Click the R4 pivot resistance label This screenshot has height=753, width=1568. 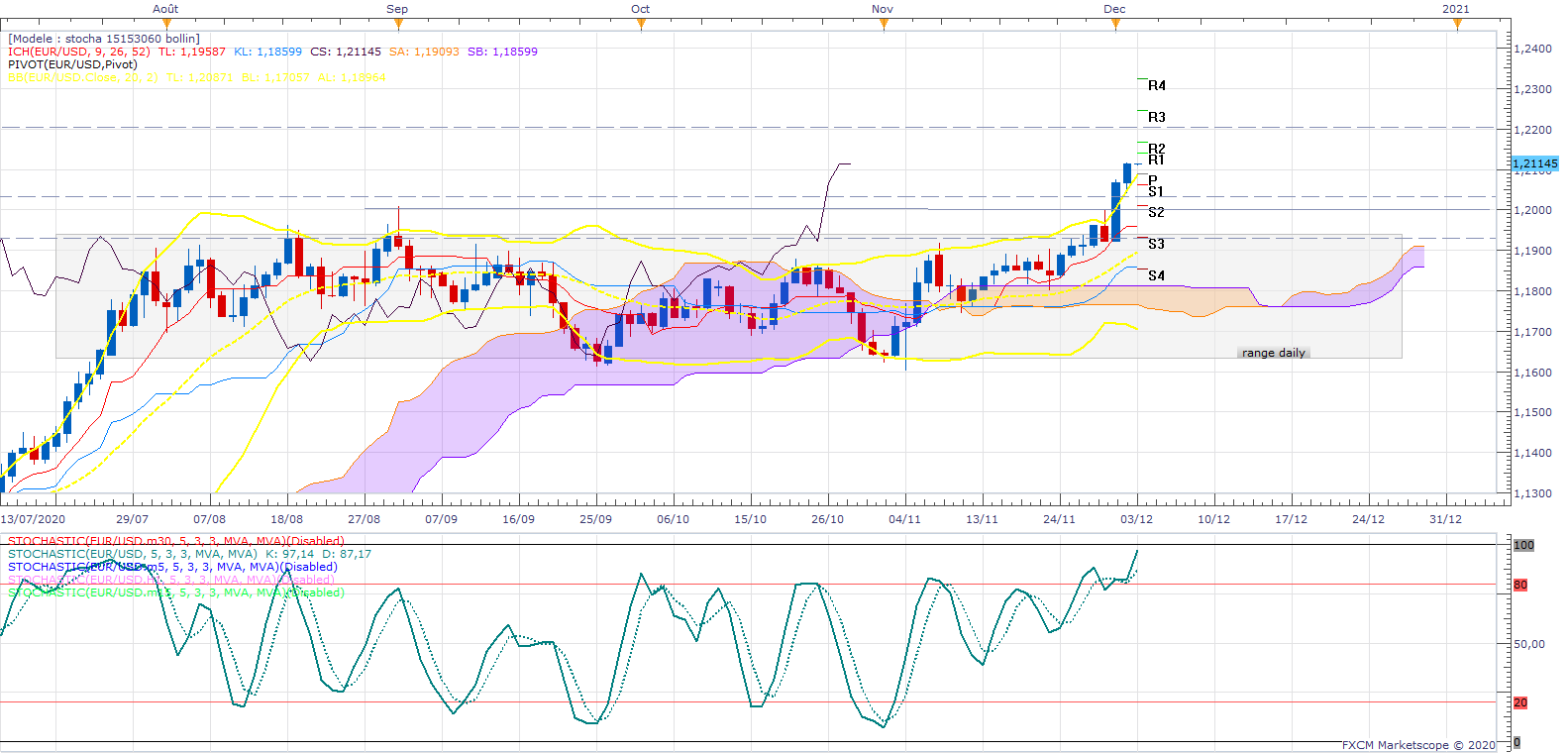(1157, 85)
